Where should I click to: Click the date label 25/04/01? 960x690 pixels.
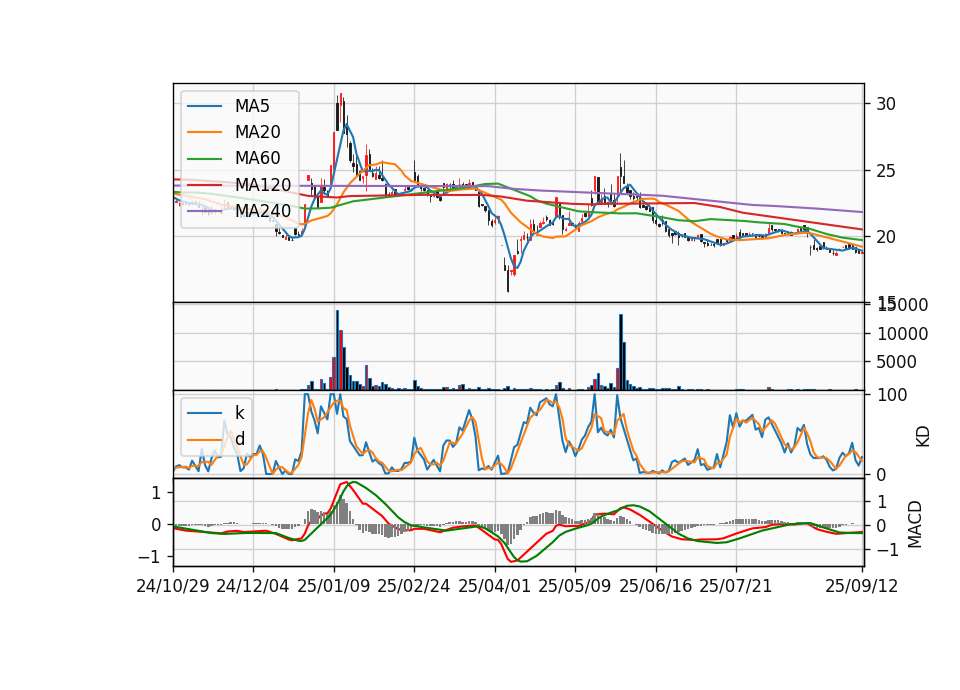(495, 586)
